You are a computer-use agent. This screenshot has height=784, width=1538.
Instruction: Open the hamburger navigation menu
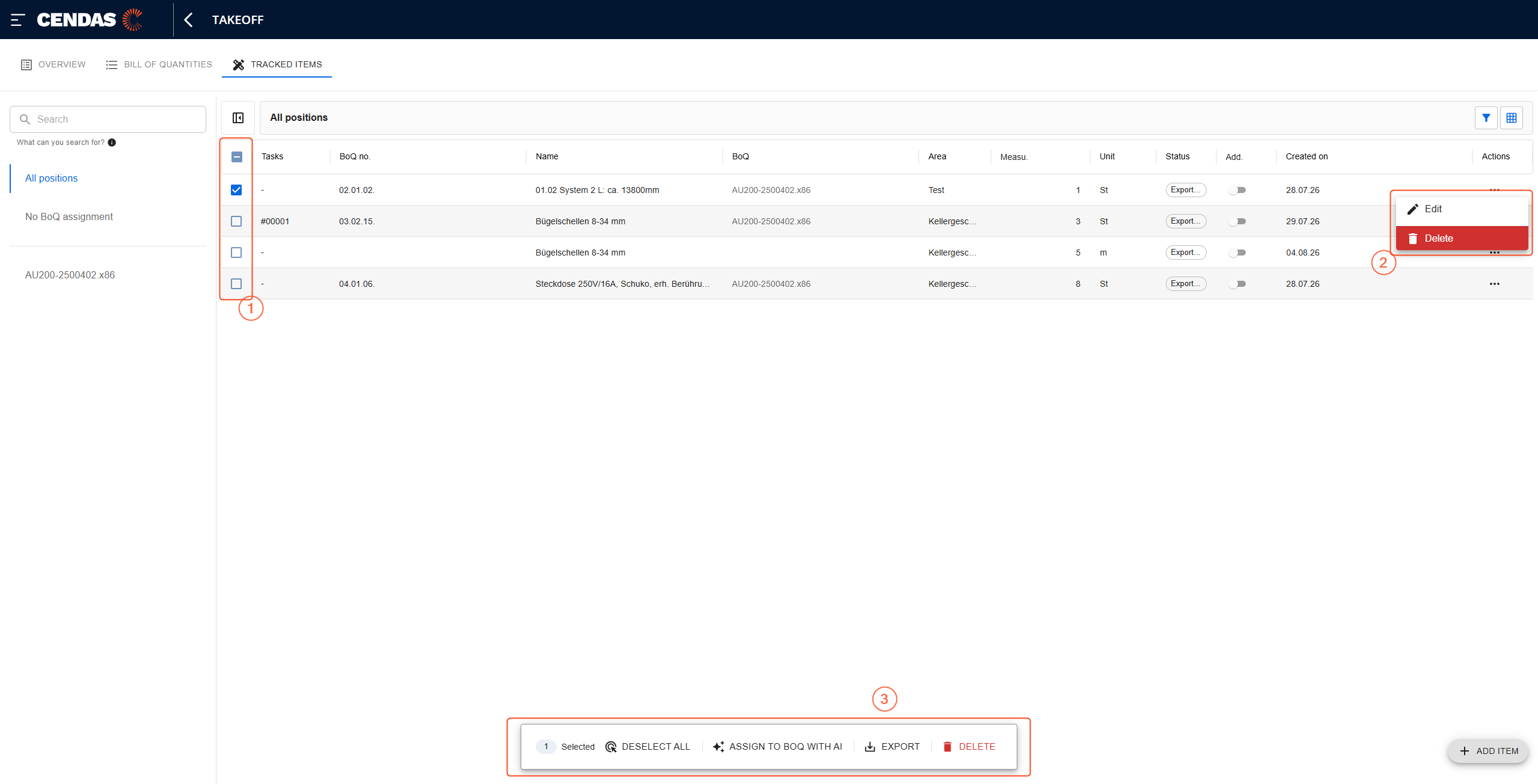click(17, 20)
